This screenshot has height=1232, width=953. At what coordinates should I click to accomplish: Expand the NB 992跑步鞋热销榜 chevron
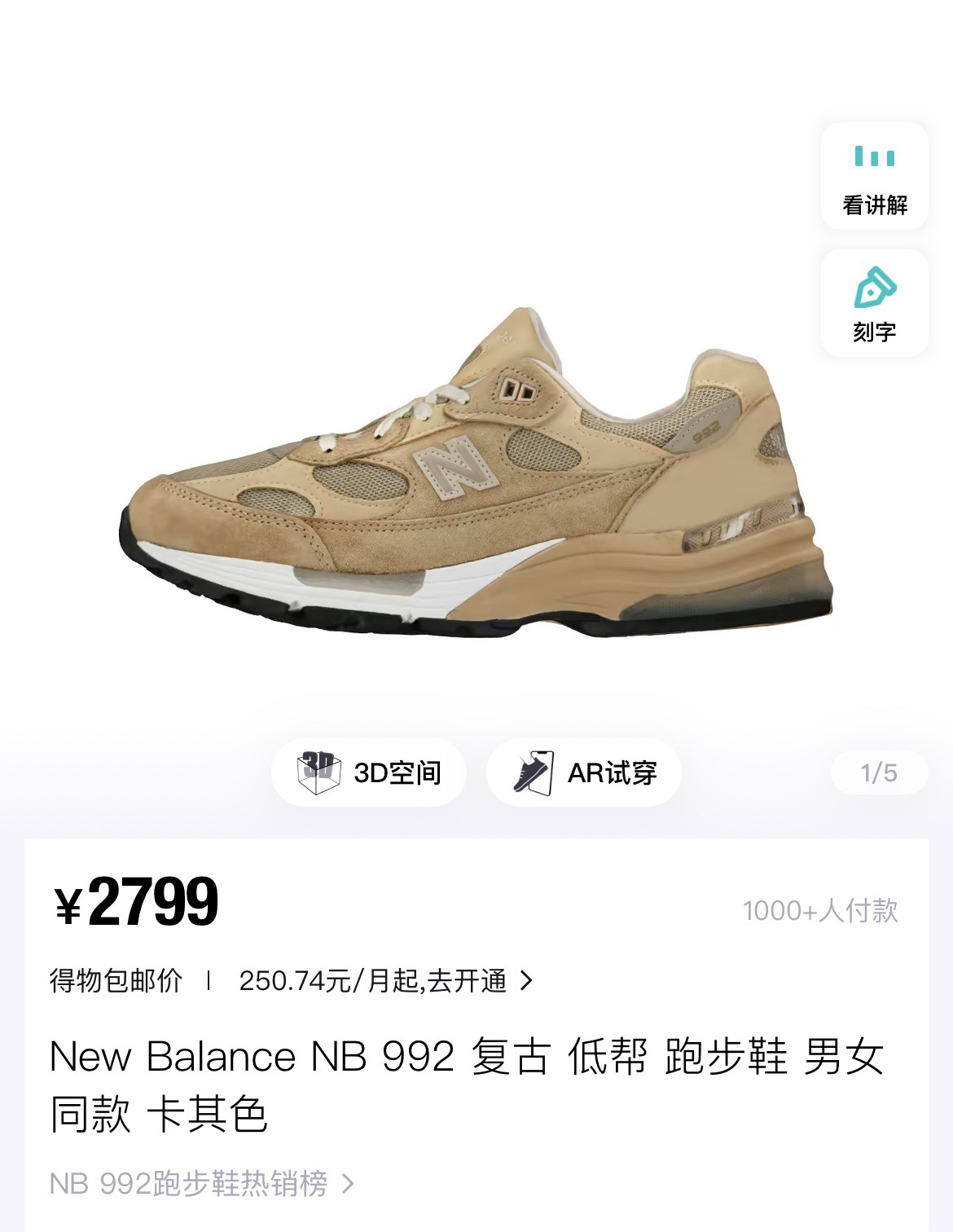(348, 1183)
